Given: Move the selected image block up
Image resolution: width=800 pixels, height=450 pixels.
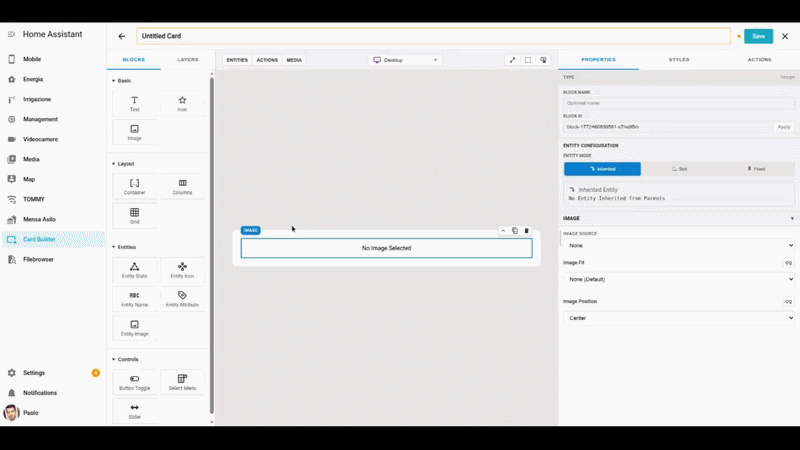Looking at the screenshot, I should [x=503, y=231].
